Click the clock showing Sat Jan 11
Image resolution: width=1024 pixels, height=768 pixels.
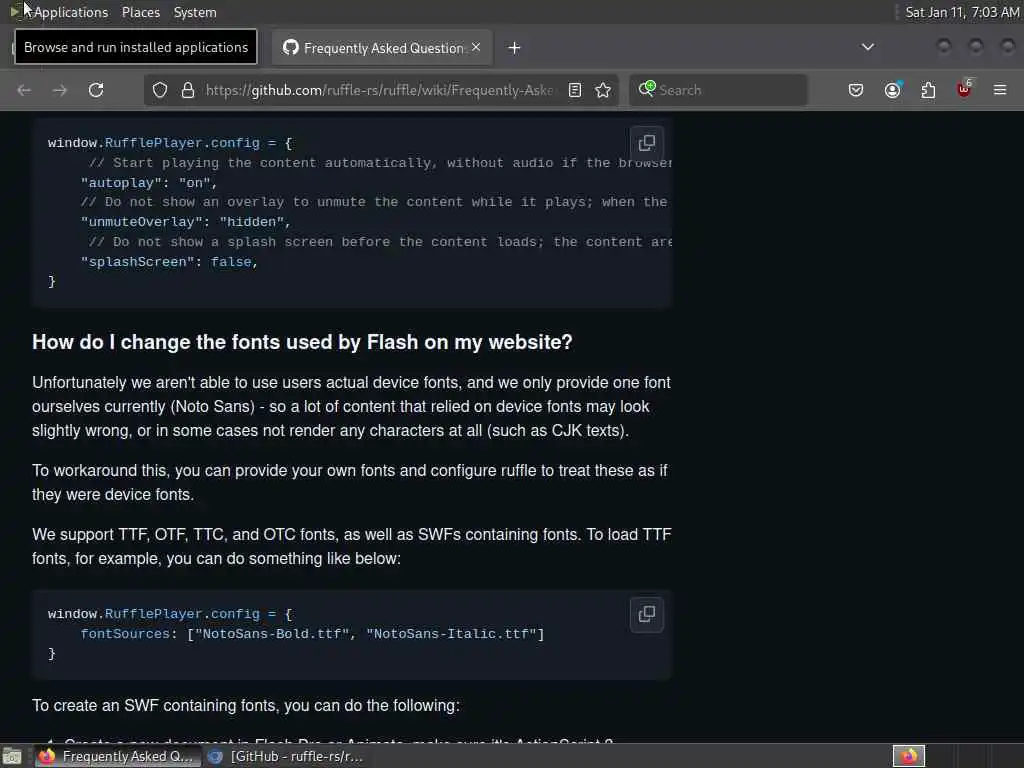(962, 12)
